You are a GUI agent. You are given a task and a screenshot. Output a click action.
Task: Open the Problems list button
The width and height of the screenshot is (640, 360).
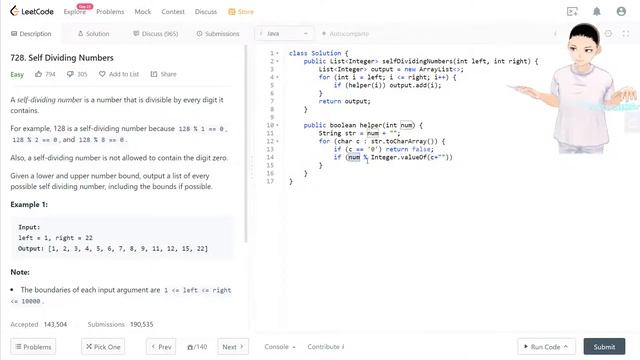[33, 347]
